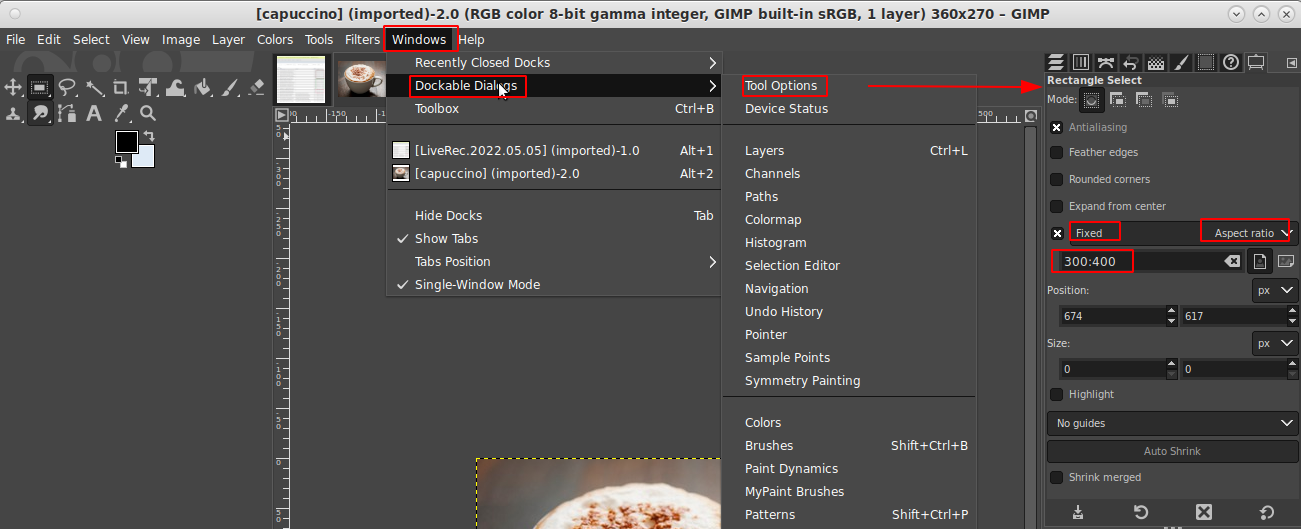Open Tool Options from the submenu
This screenshot has height=529, width=1301.
coord(781,86)
